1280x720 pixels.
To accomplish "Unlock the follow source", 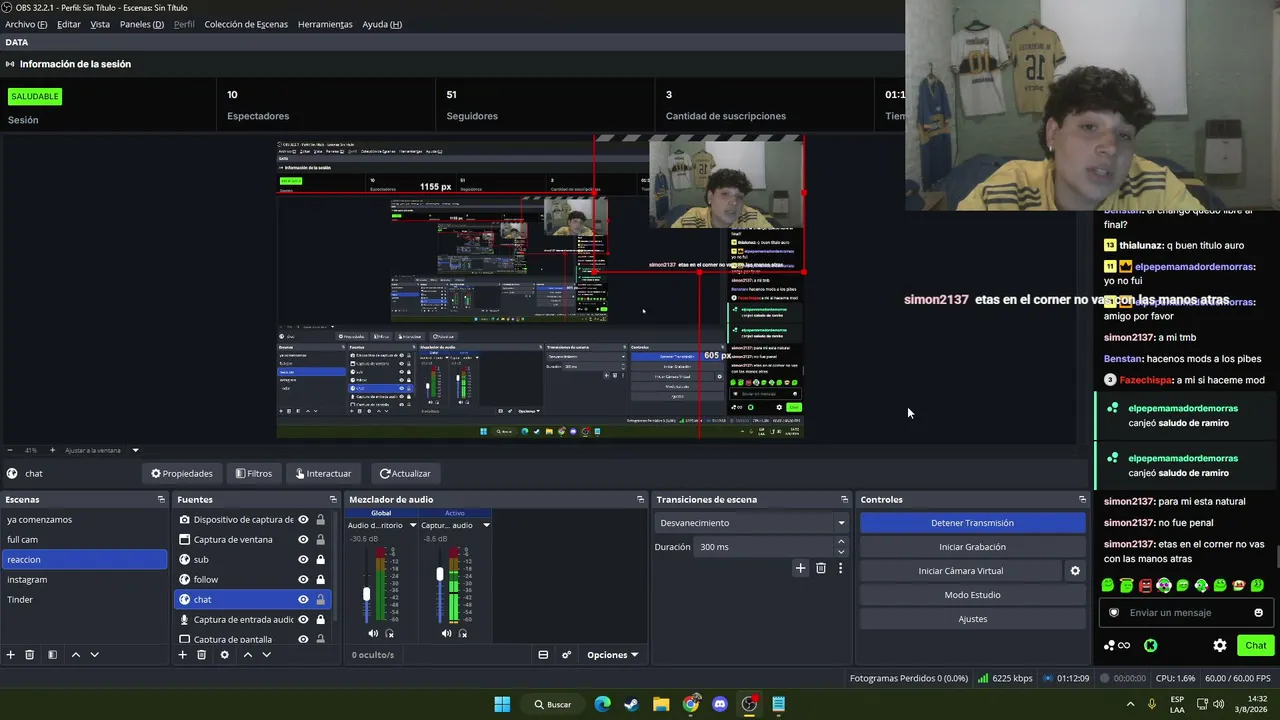I will click(x=320, y=580).
